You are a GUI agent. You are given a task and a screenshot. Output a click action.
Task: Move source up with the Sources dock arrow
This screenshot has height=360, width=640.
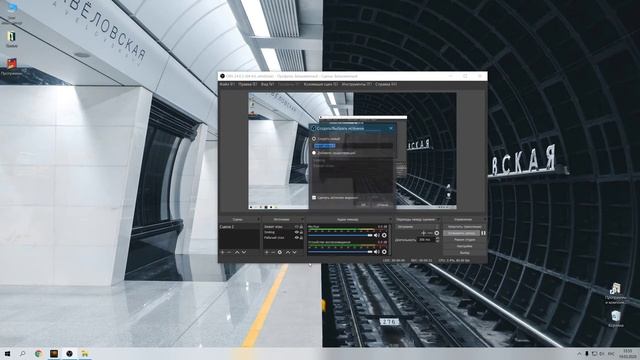pos(288,252)
